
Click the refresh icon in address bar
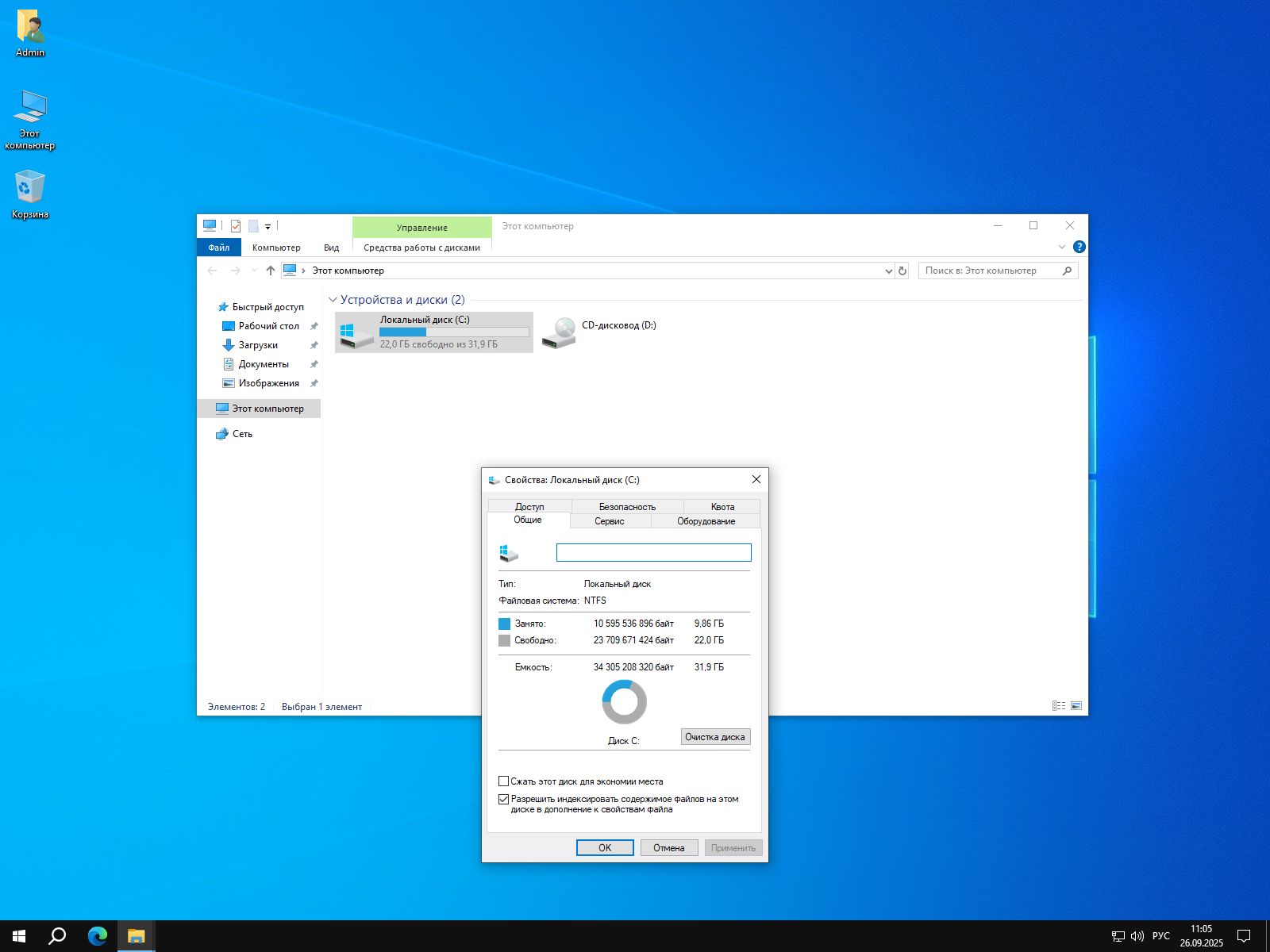(902, 271)
